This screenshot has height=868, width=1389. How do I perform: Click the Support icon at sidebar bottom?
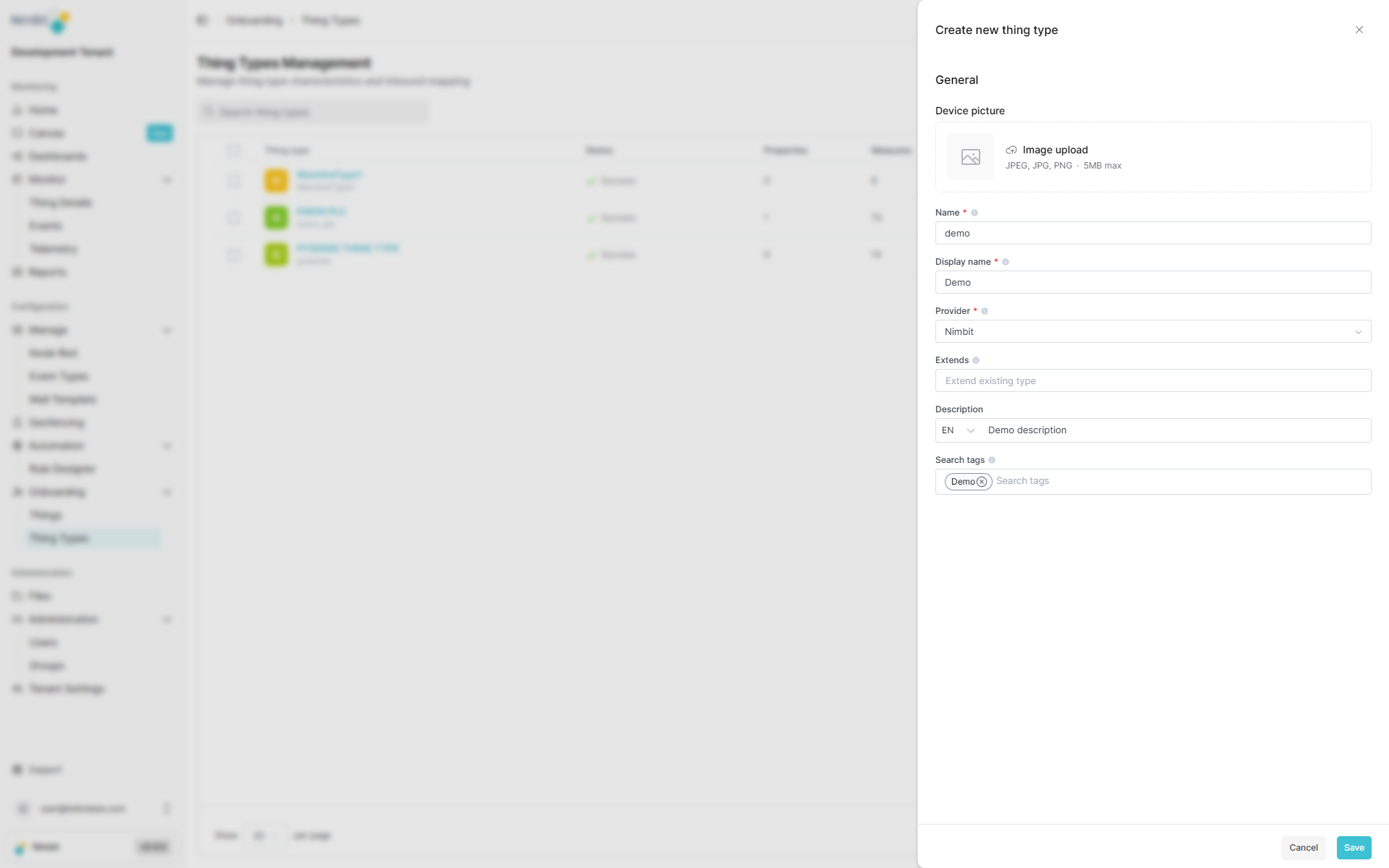pyautogui.click(x=17, y=770)
